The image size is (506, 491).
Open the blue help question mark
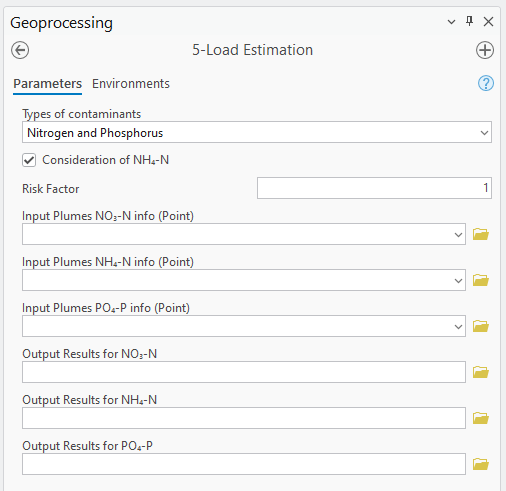coord(486,83)
